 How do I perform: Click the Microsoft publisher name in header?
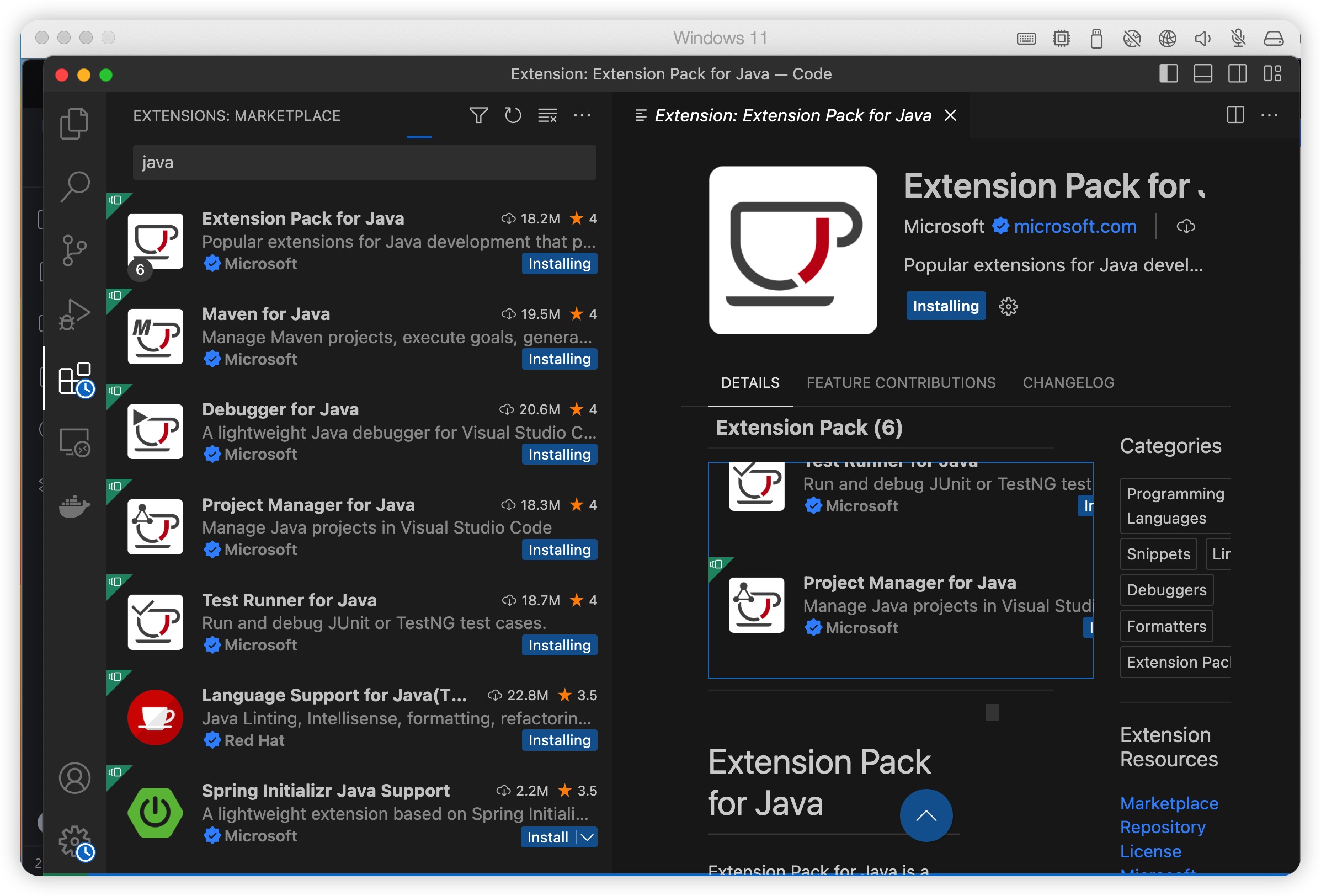[x=944, y=227]
